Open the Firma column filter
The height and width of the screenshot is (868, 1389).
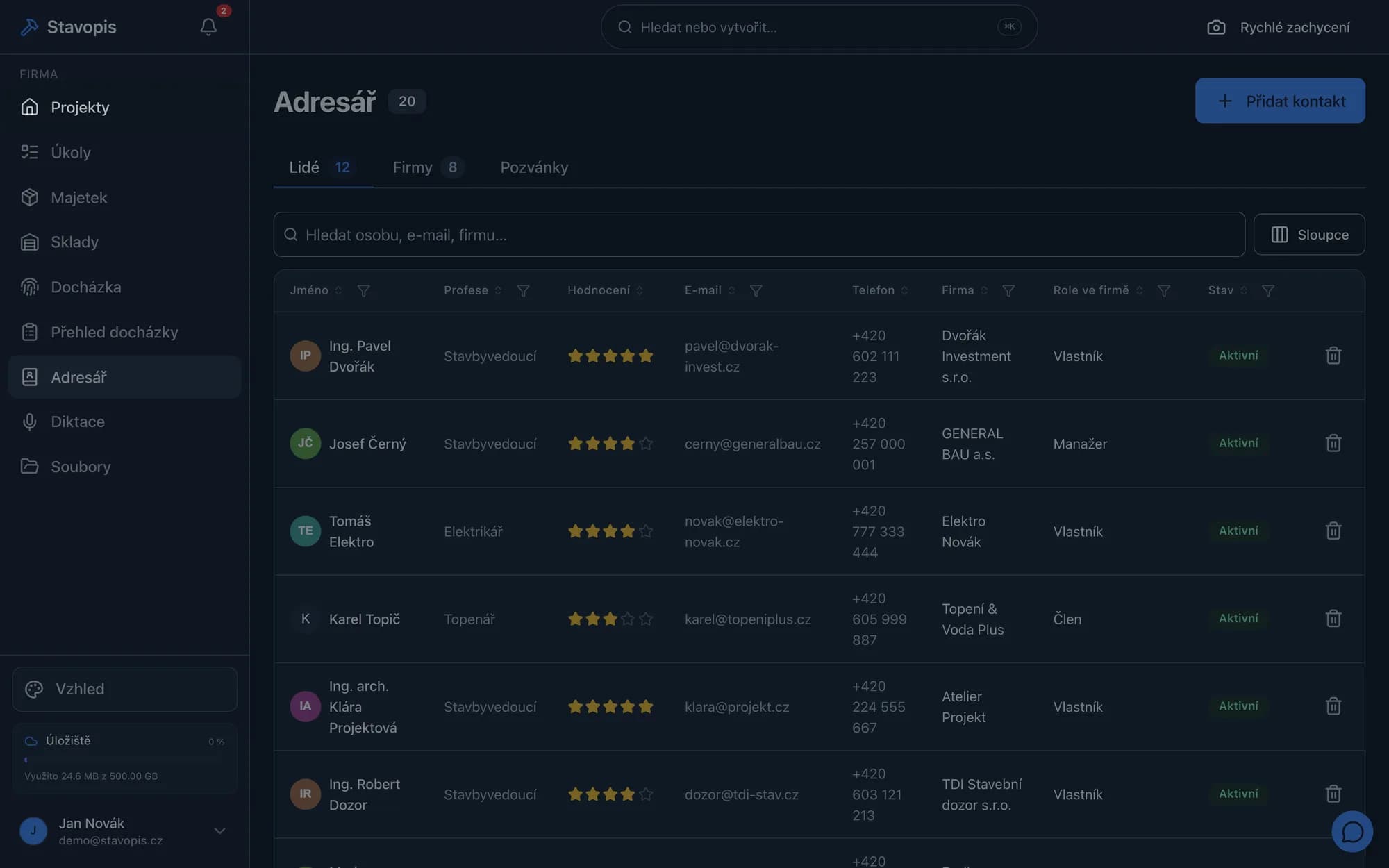1008,290
